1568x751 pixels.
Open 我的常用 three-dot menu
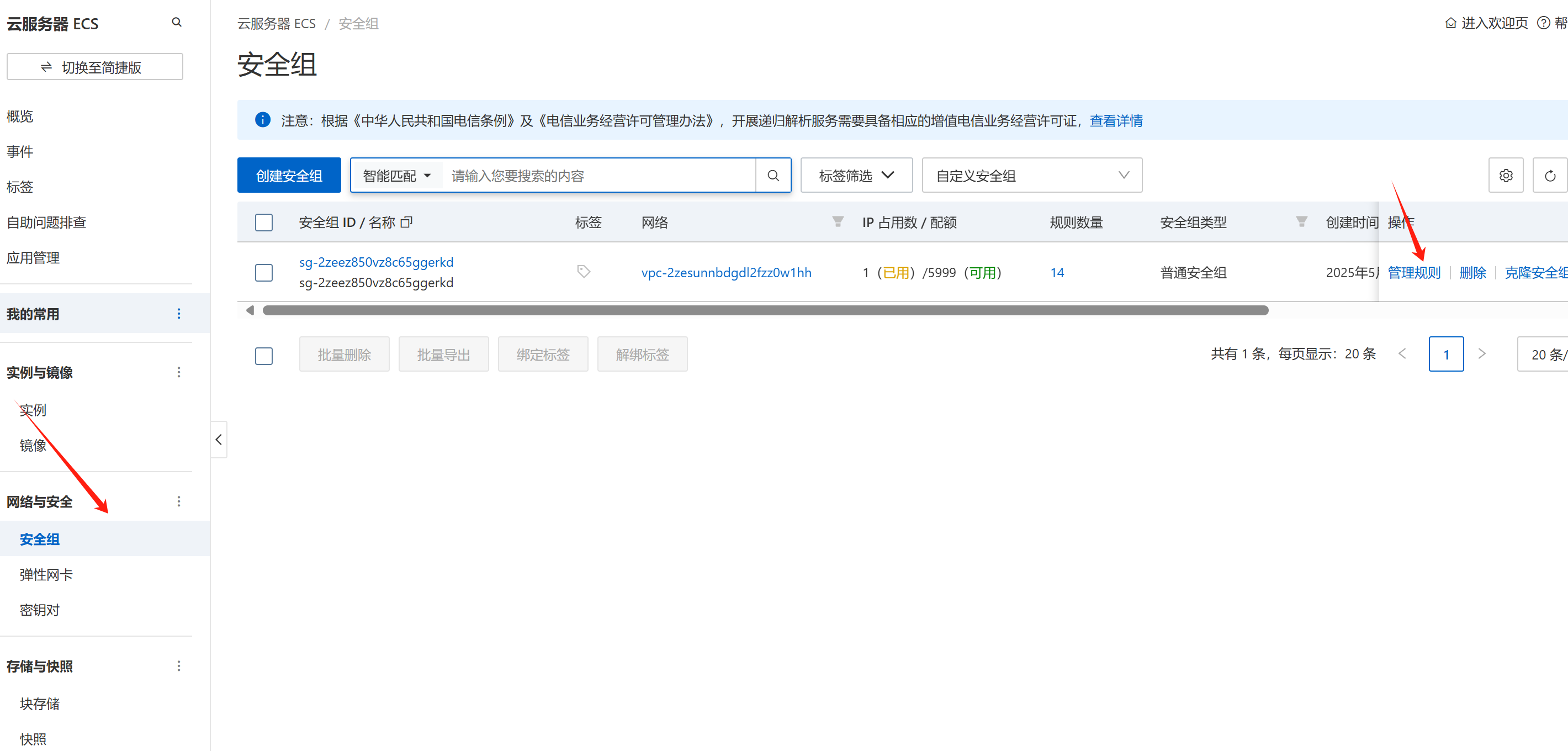178,314
